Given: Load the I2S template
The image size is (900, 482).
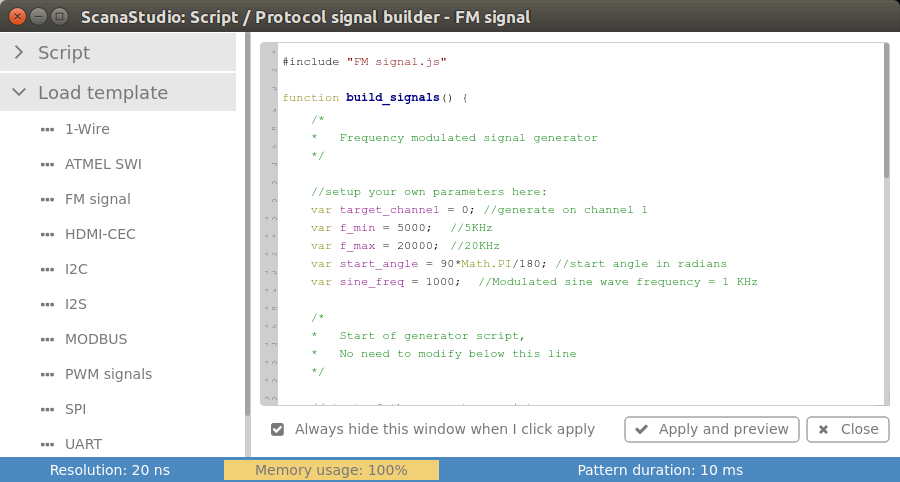Looking at the screenshot, I should tap(76, 304).
